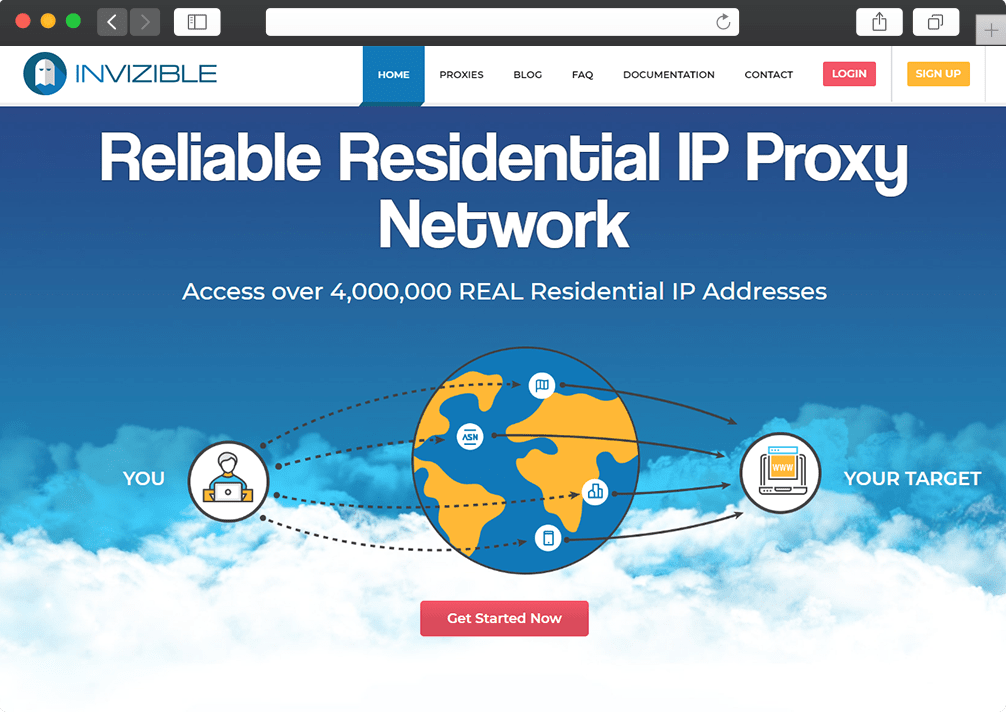Image resolution: width=1007 pixels, height=712 pixels.
Task: Click the Get Started Now button
Action: click(x=504, y=618)
